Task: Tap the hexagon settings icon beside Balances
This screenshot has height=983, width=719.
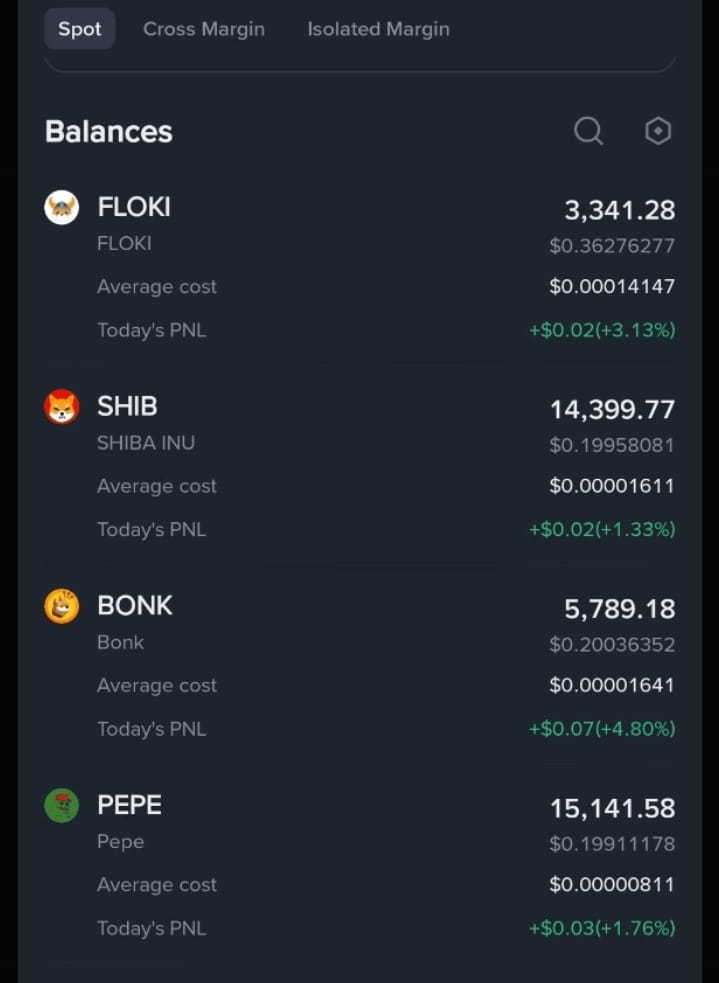Action: click(x=658, y=131)
